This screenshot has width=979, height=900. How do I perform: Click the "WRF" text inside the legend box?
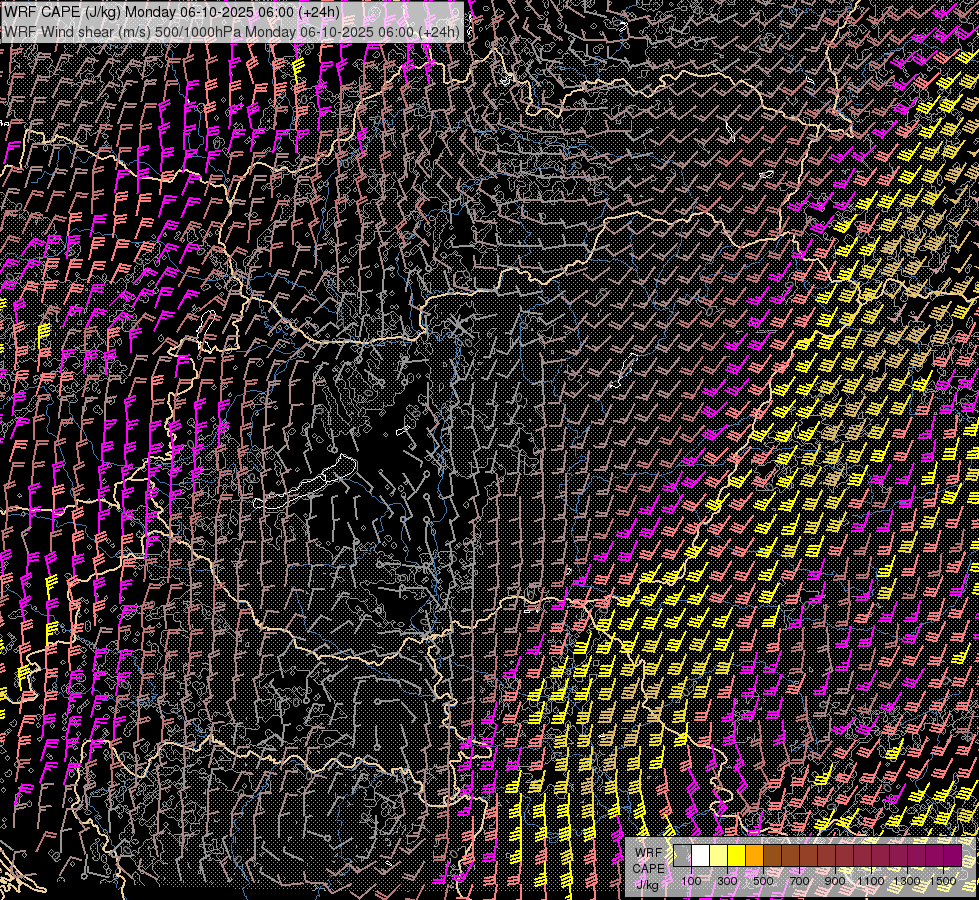coord(648,851)
